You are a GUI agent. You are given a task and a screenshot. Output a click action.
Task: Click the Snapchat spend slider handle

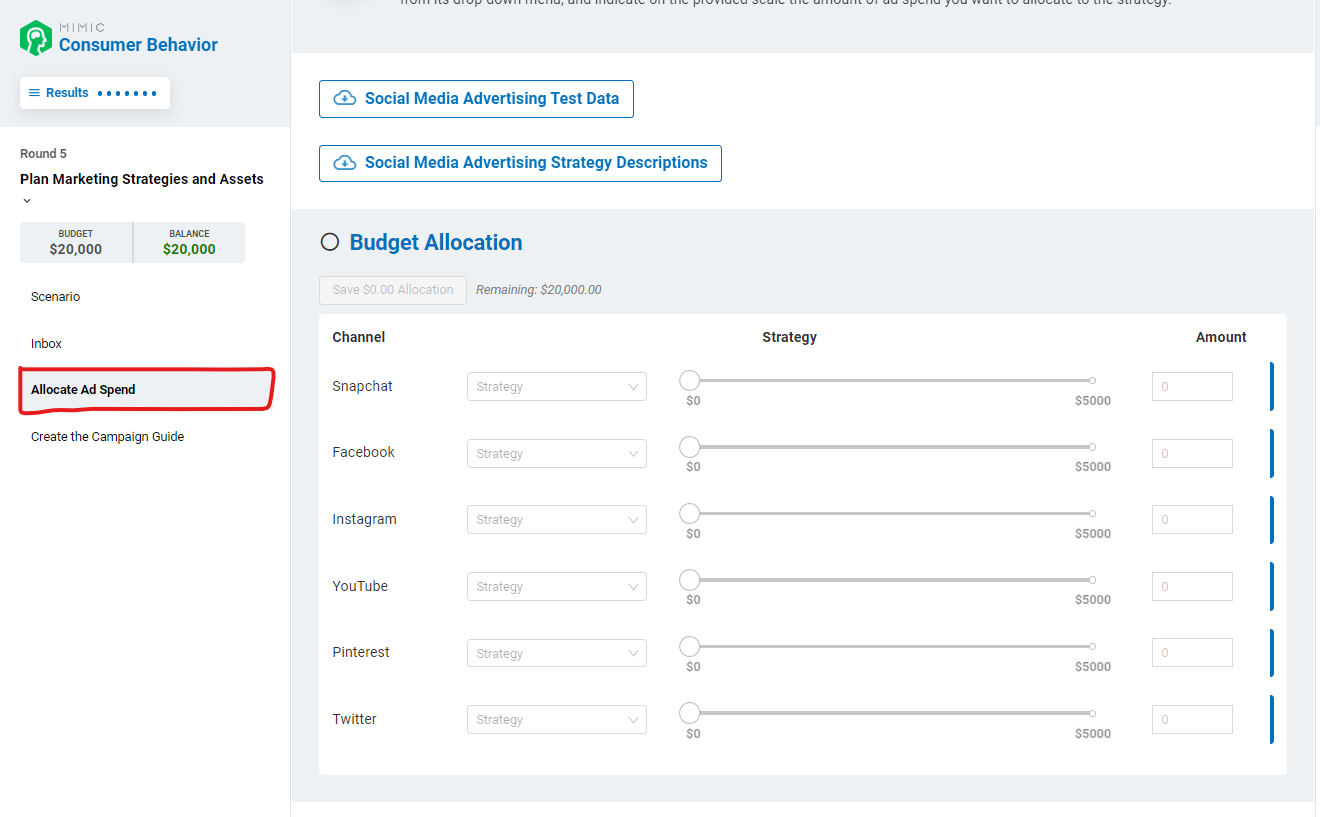click(x=690, y=380)
